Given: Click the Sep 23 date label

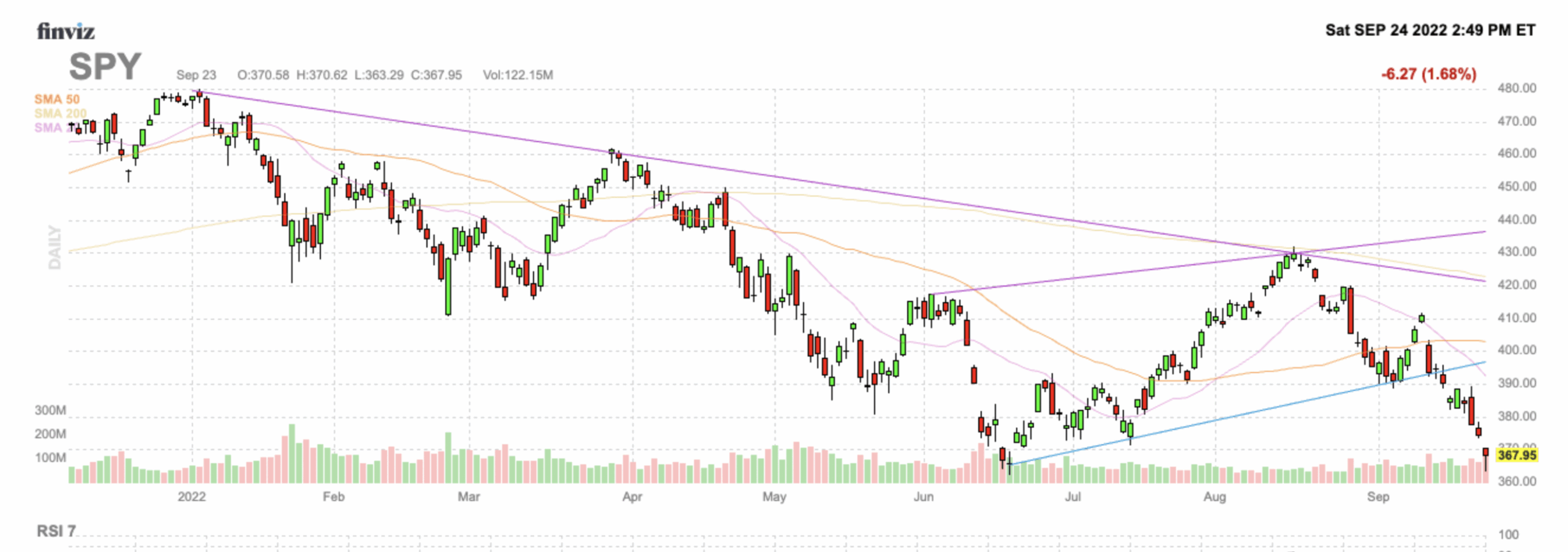Looking at the screenshot, I should tap(196, 75).
